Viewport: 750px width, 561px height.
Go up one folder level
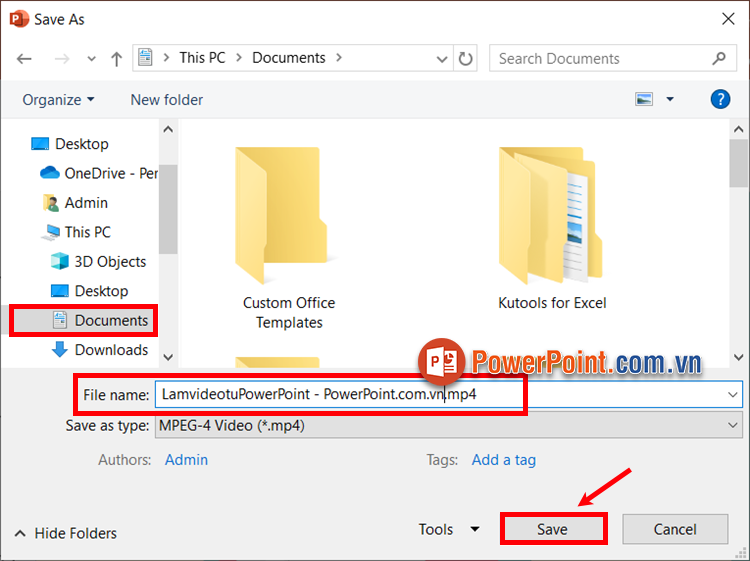[116, 59]
